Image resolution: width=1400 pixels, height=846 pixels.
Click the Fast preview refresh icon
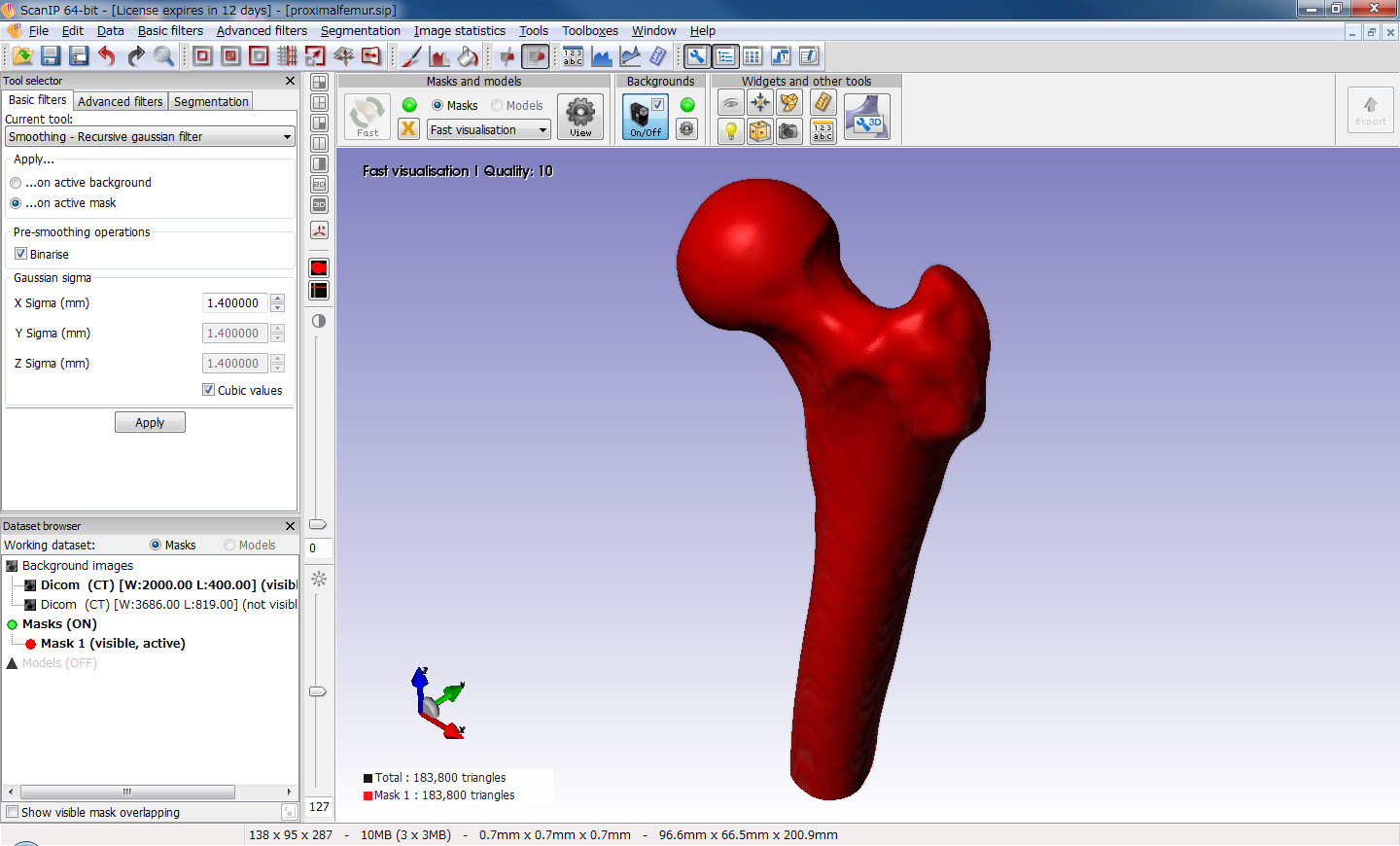[x=367, y=117]
